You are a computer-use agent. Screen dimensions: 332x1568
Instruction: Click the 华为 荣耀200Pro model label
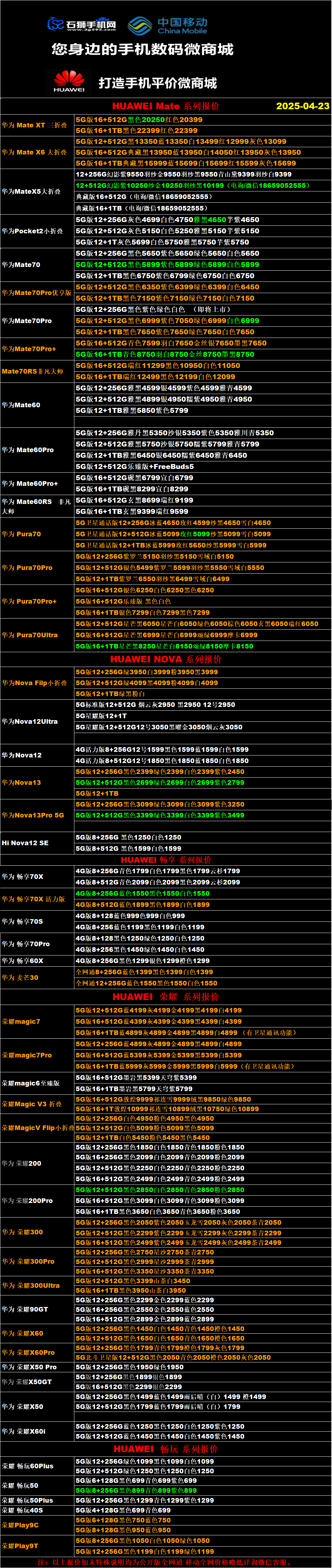(x=27, y=1201)
